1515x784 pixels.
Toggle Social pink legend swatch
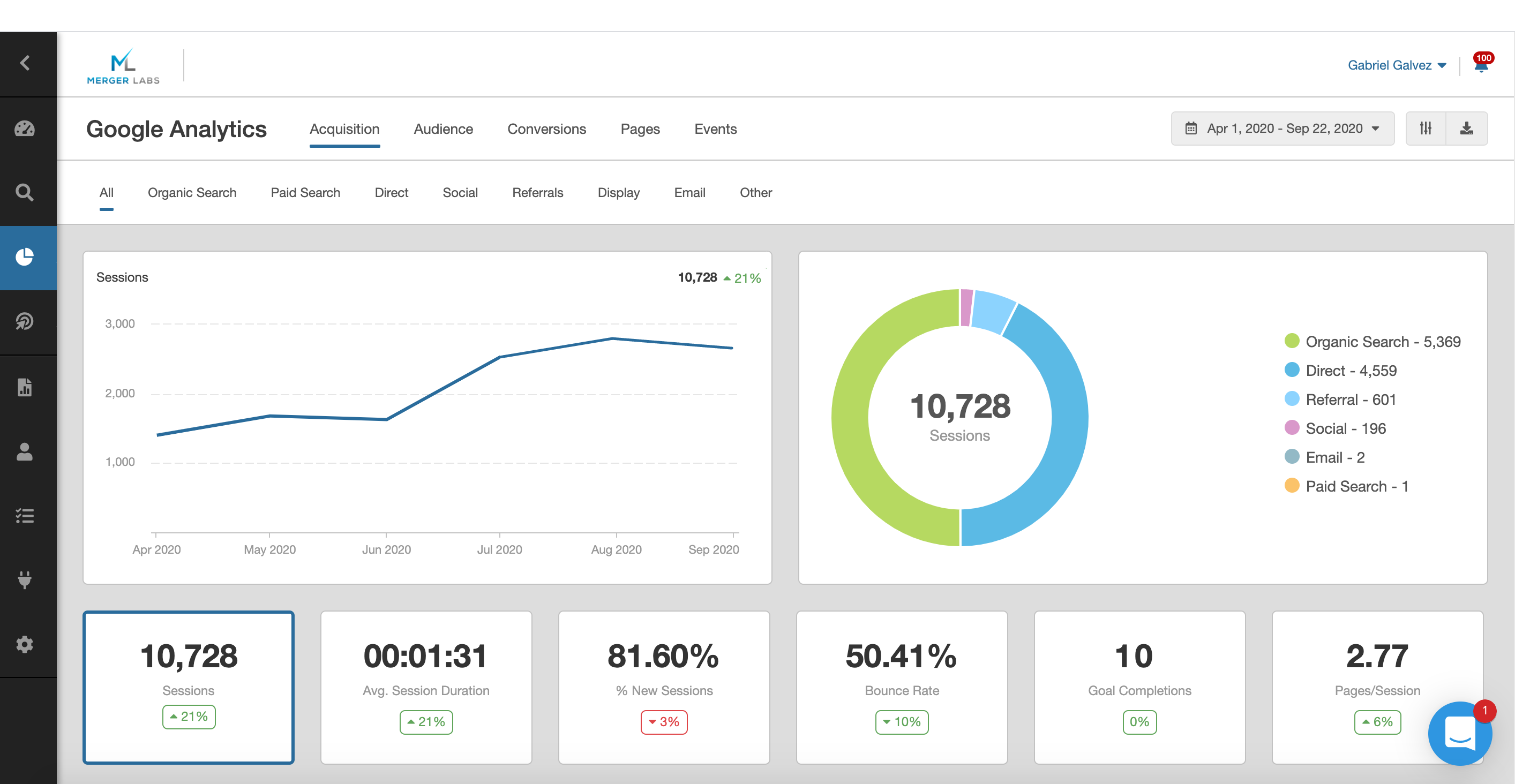1292,427
